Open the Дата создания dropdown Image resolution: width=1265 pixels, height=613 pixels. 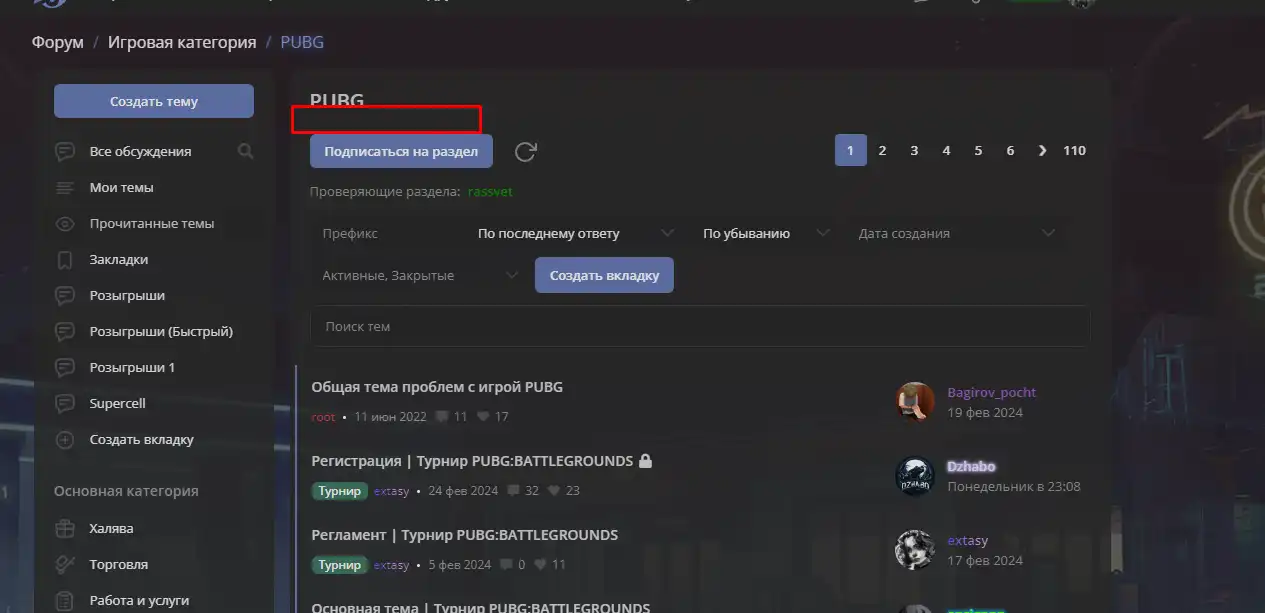pos(956,233)
